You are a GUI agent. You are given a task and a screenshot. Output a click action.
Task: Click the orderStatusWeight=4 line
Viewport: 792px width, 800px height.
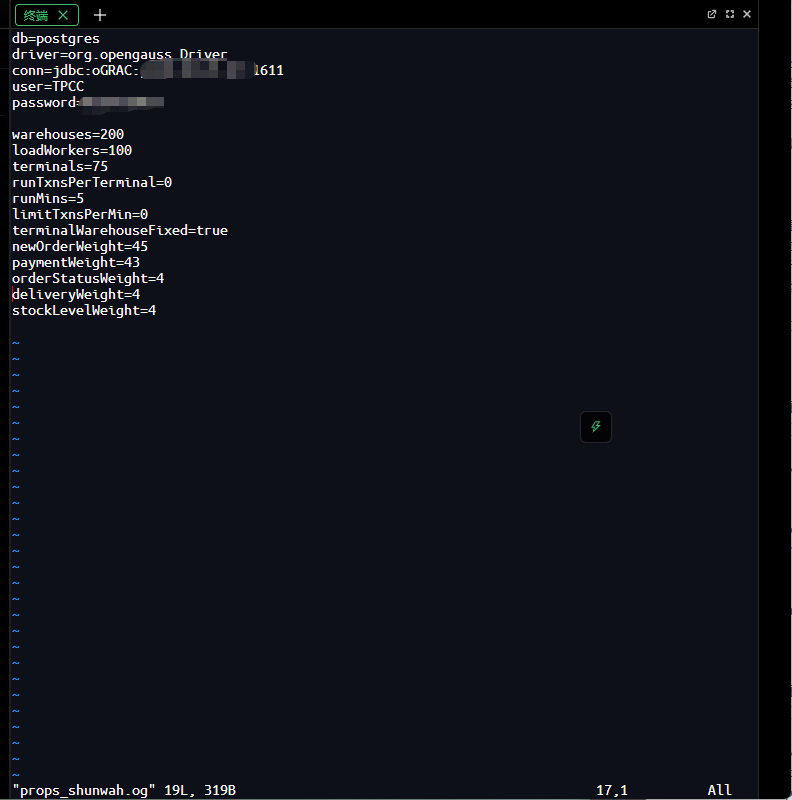(88, 279)
